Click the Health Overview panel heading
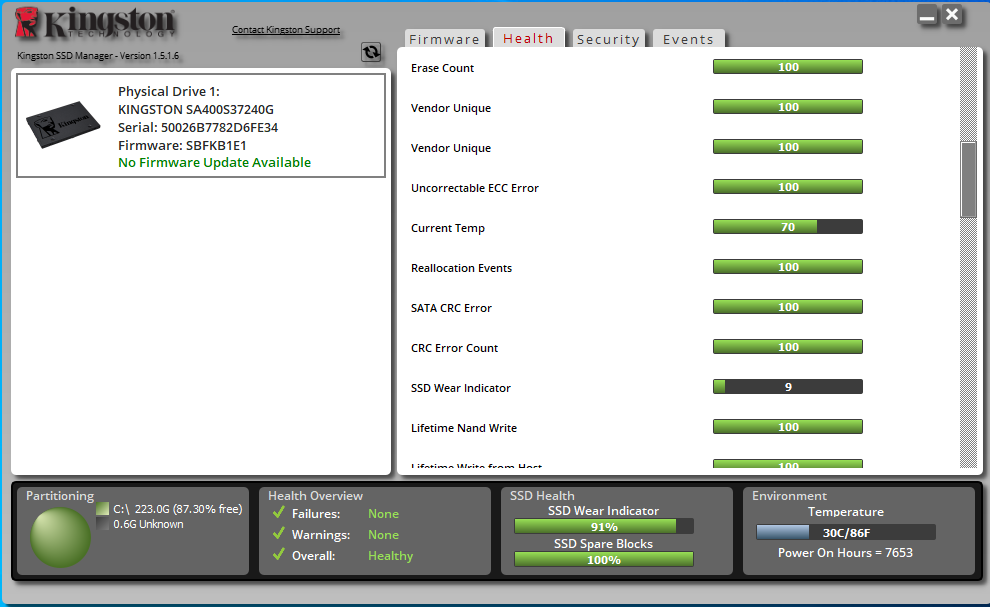 click(x=315, y=496)
